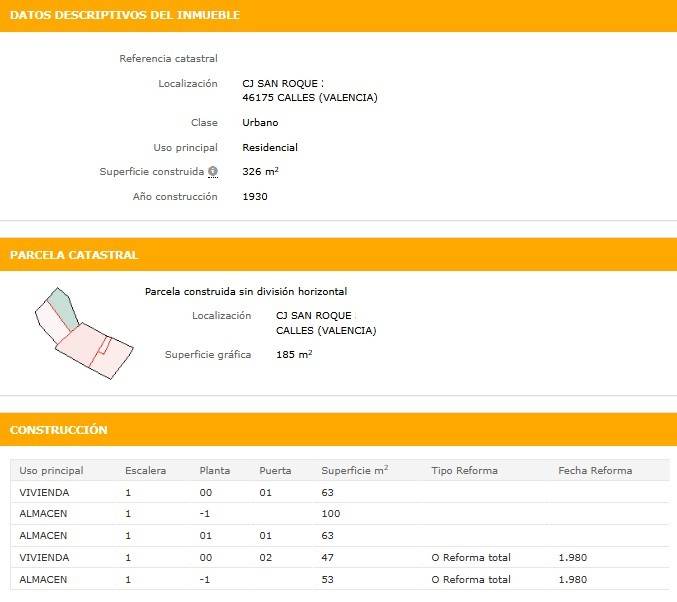Select VIVIENDA row with puerta 02
This screenshot has height=602, width=677.
pyautogui.click(x=340, y=558)
